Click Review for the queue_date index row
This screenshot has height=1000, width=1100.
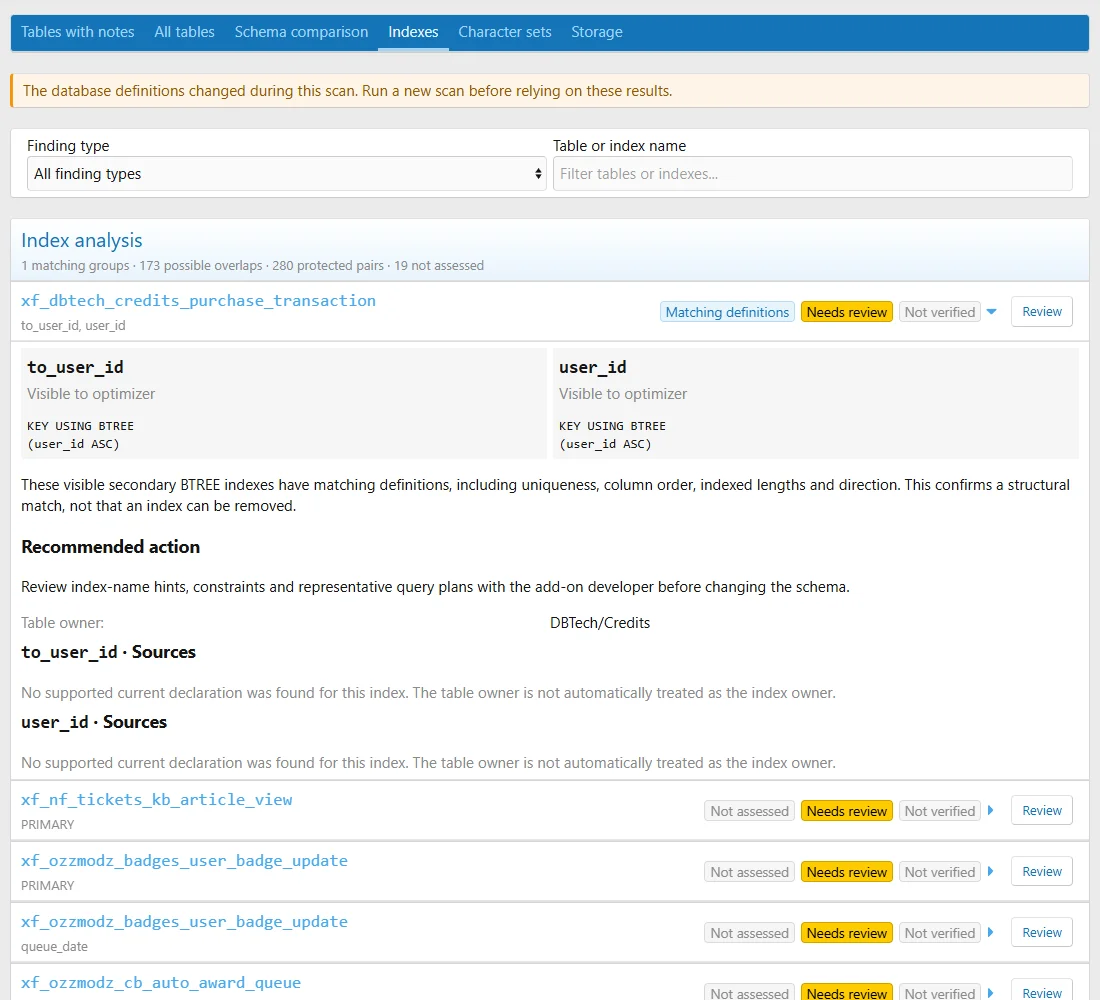1042,933
